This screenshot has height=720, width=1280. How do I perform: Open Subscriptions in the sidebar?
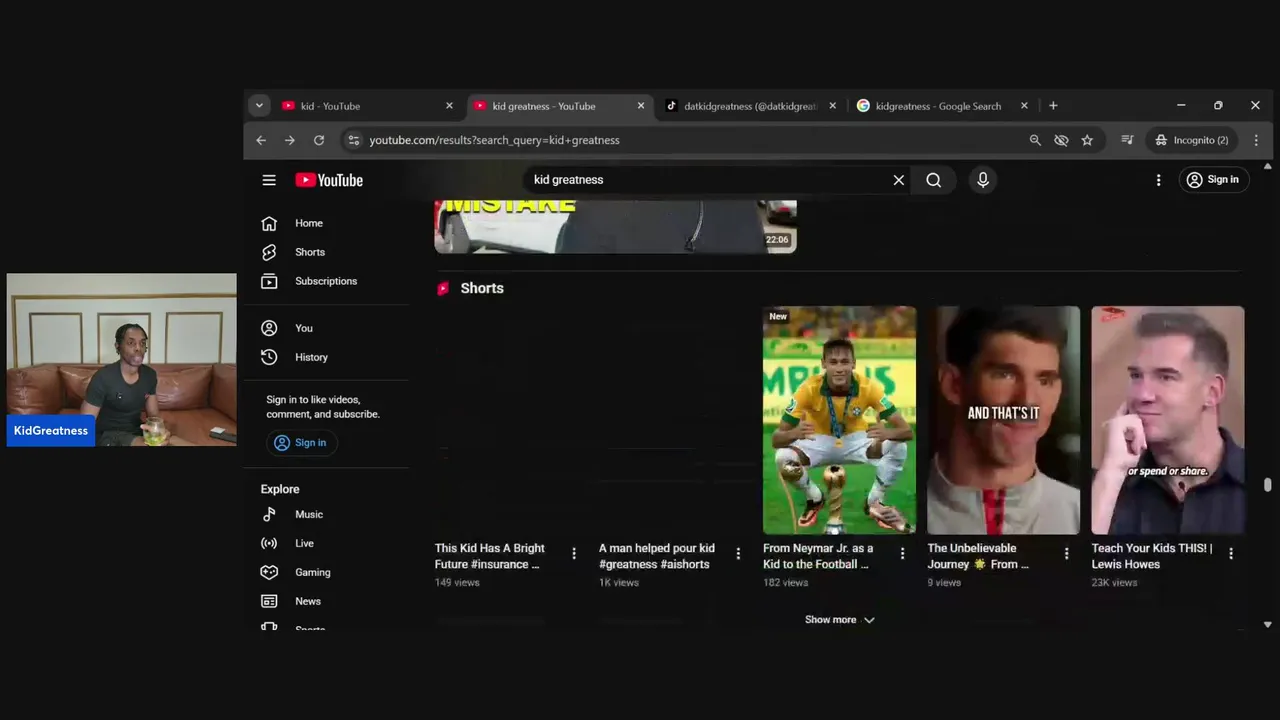(326, 281)
